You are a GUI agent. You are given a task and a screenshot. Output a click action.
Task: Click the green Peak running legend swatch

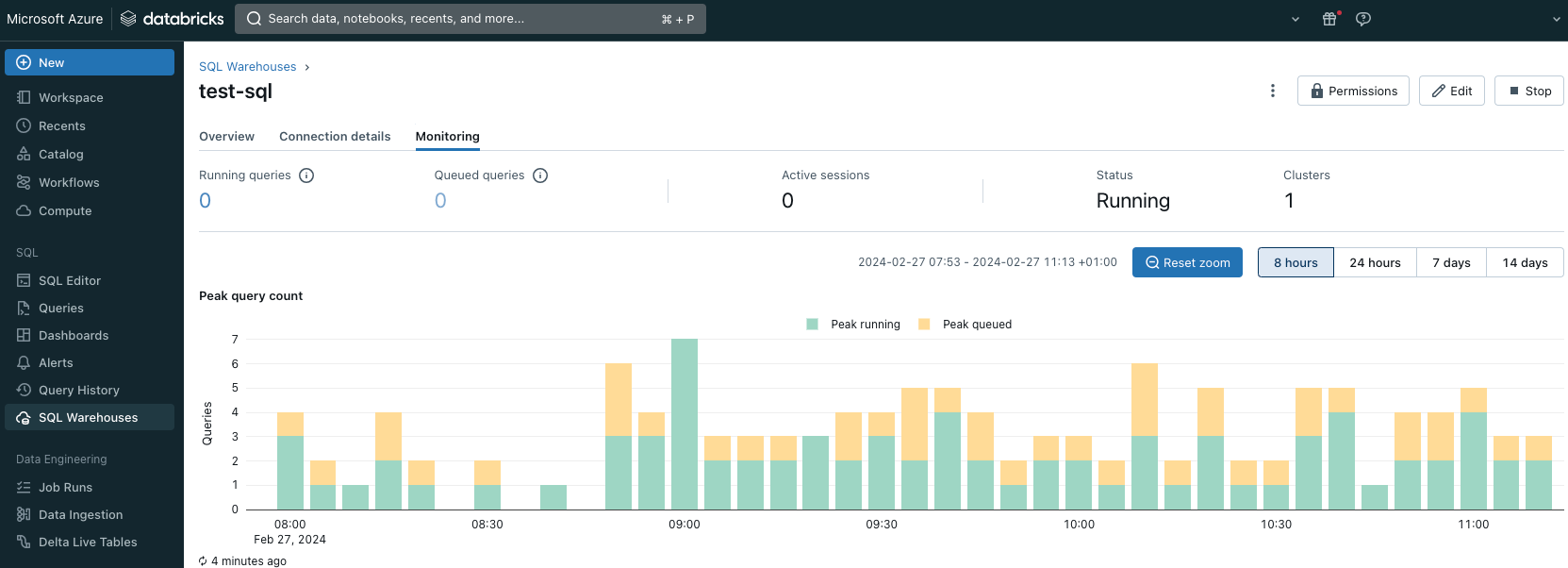click(812, 325)
